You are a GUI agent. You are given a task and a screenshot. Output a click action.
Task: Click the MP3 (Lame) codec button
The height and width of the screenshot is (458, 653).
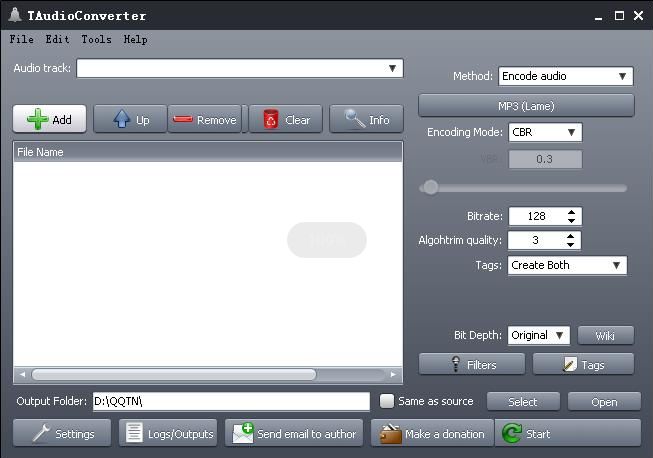526,106
